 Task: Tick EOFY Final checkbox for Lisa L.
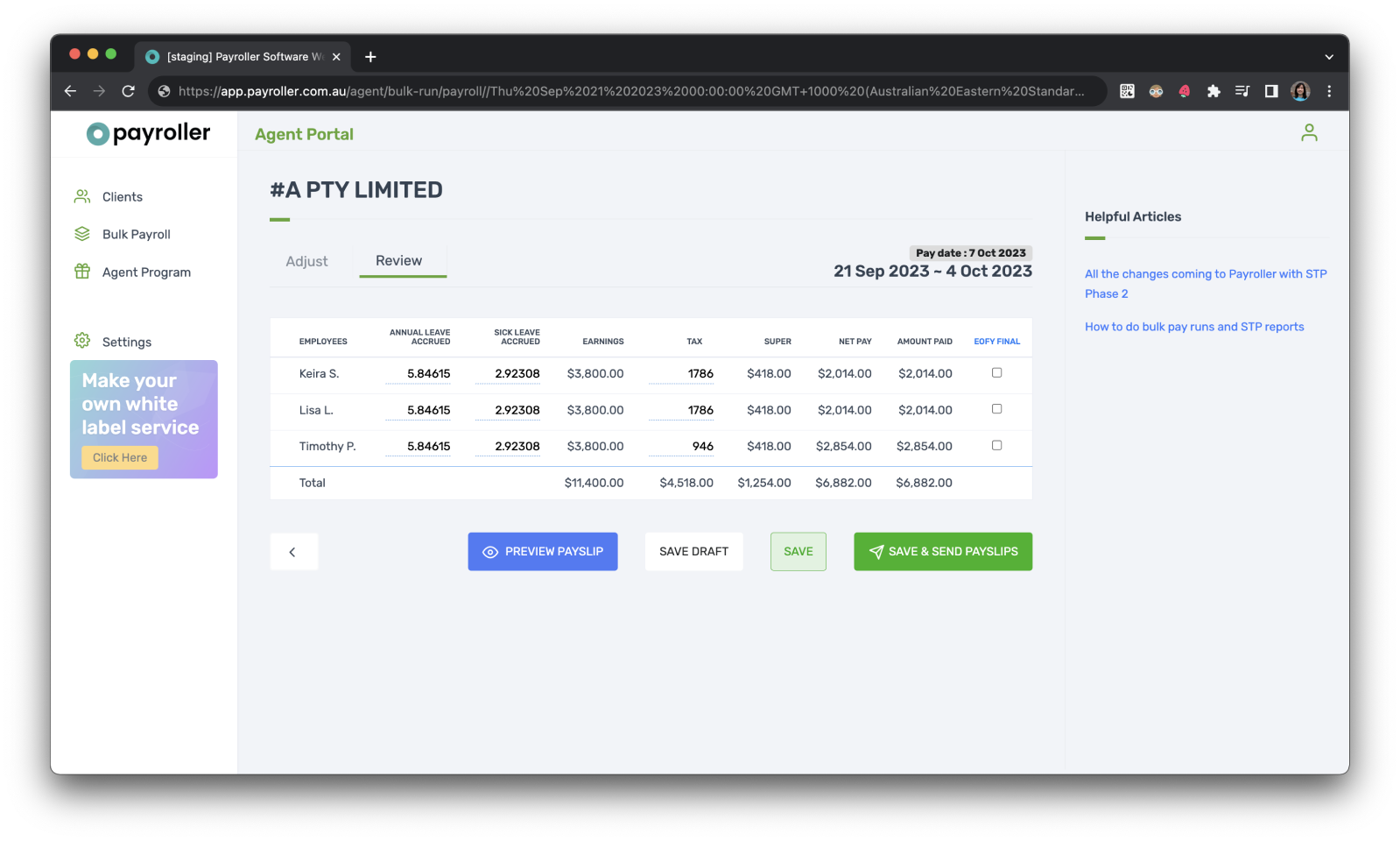click(996, 409)
